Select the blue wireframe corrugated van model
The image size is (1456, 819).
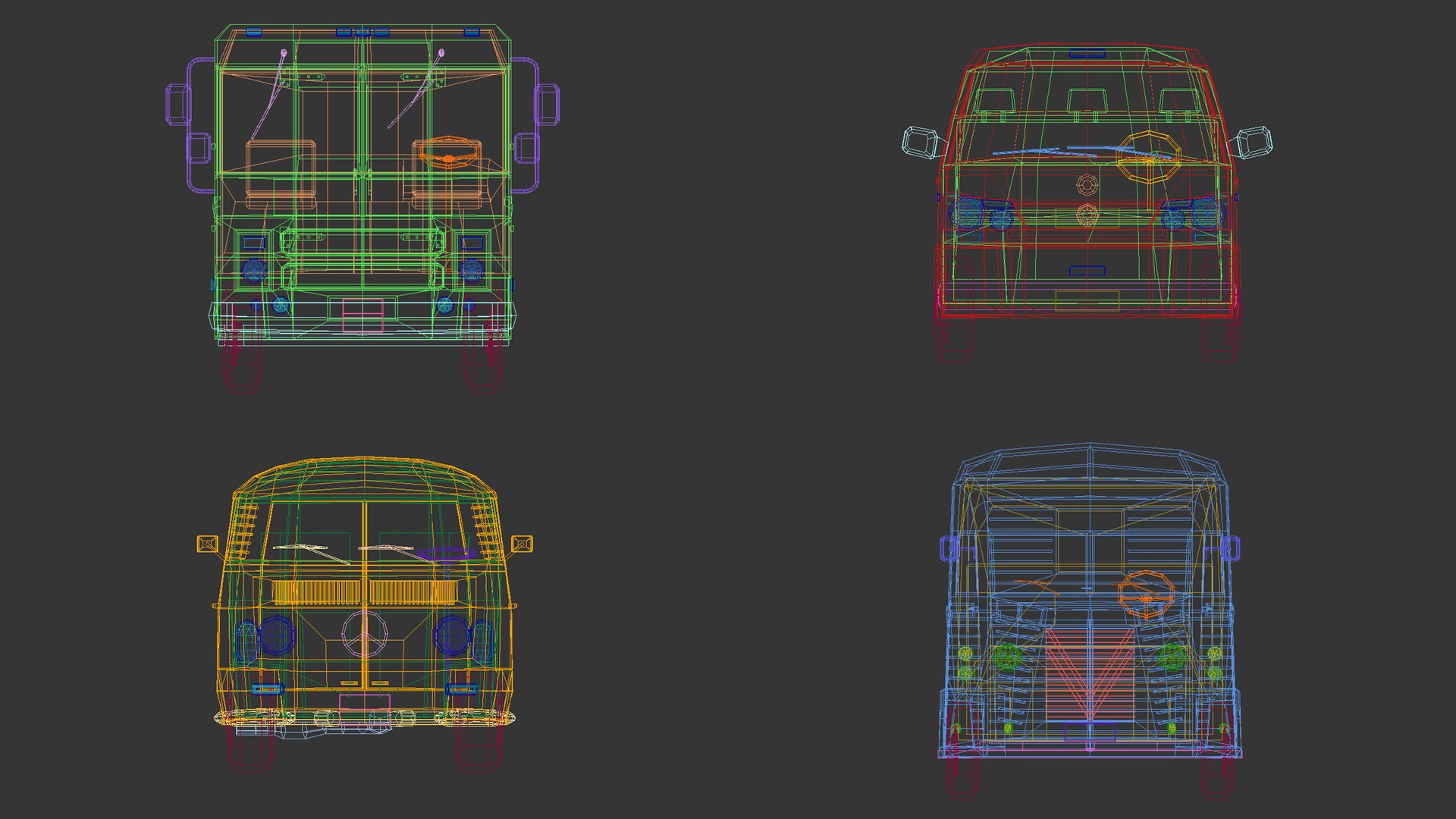(1090, 622)
